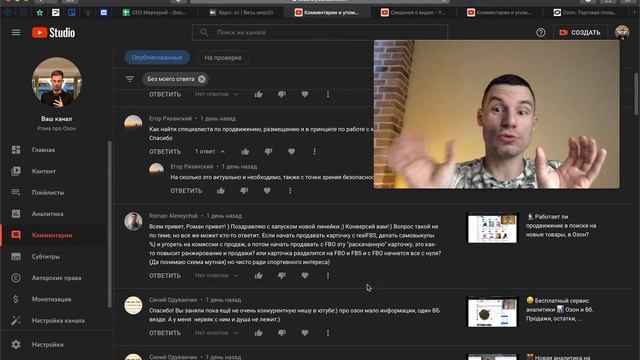Open Синий Одуванчик name above 'Спасибо! Вы заняли'
640x360 pixels.
click(173, 300)
